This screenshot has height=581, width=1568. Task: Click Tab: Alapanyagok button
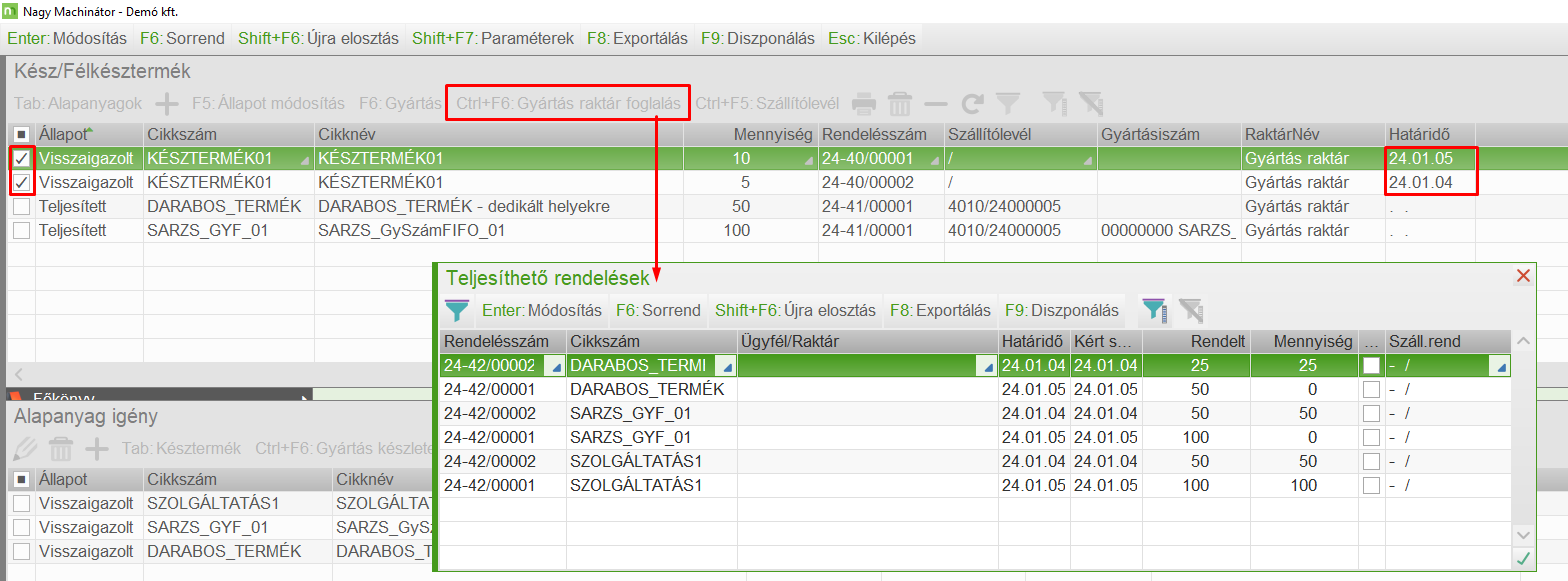pos(78,103)
